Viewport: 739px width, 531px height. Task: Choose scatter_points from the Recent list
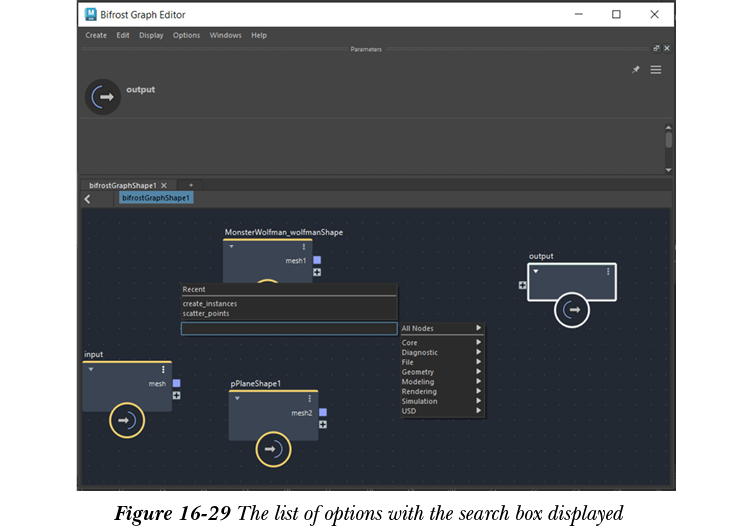coord(206,313)
